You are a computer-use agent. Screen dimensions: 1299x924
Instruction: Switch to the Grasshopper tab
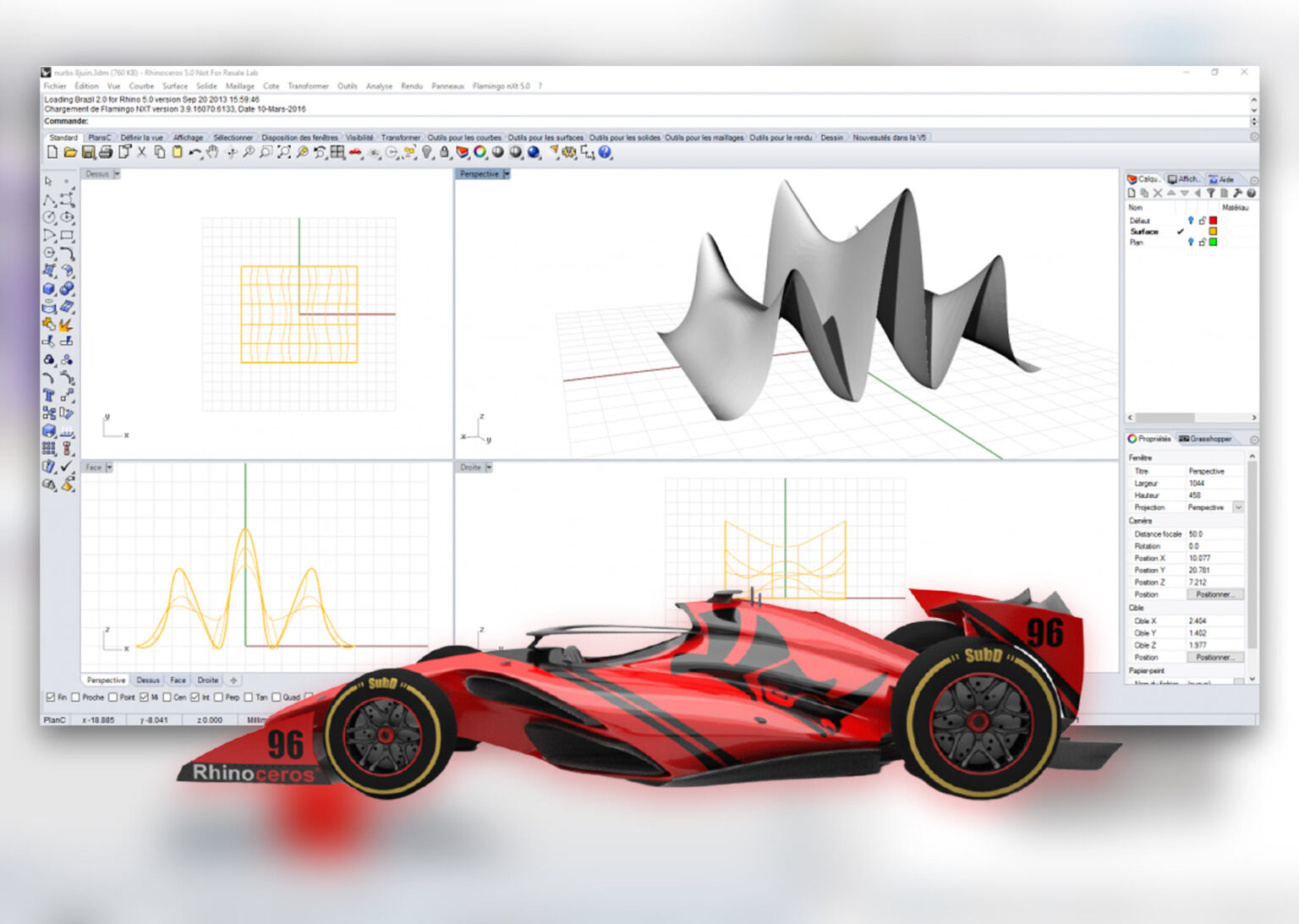tap(1205, 439)
